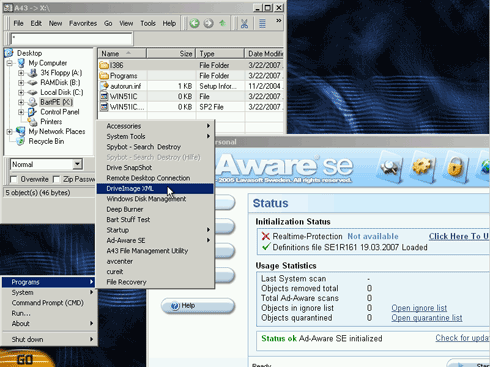Viewport: 490px width, 367px height.
Task: Click the Forward arrow in A43 toolbar
Action: 208,23
